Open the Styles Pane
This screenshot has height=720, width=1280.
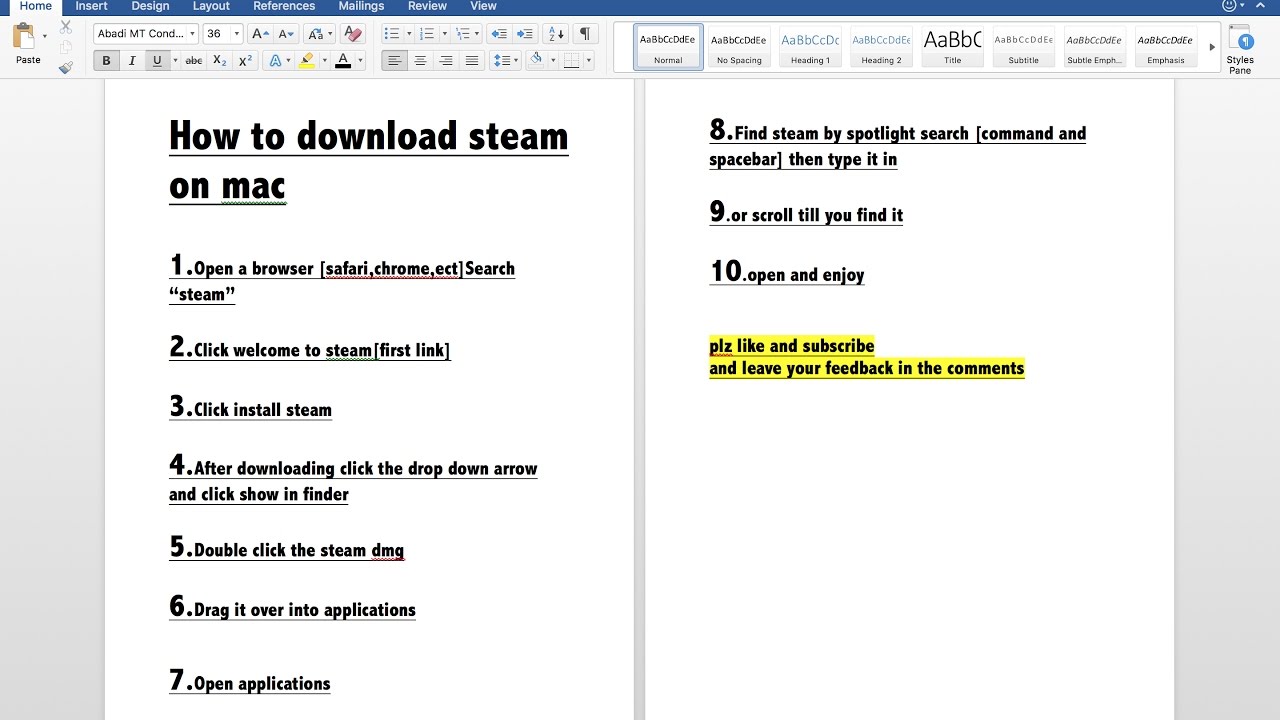[x=1240, y=50]
